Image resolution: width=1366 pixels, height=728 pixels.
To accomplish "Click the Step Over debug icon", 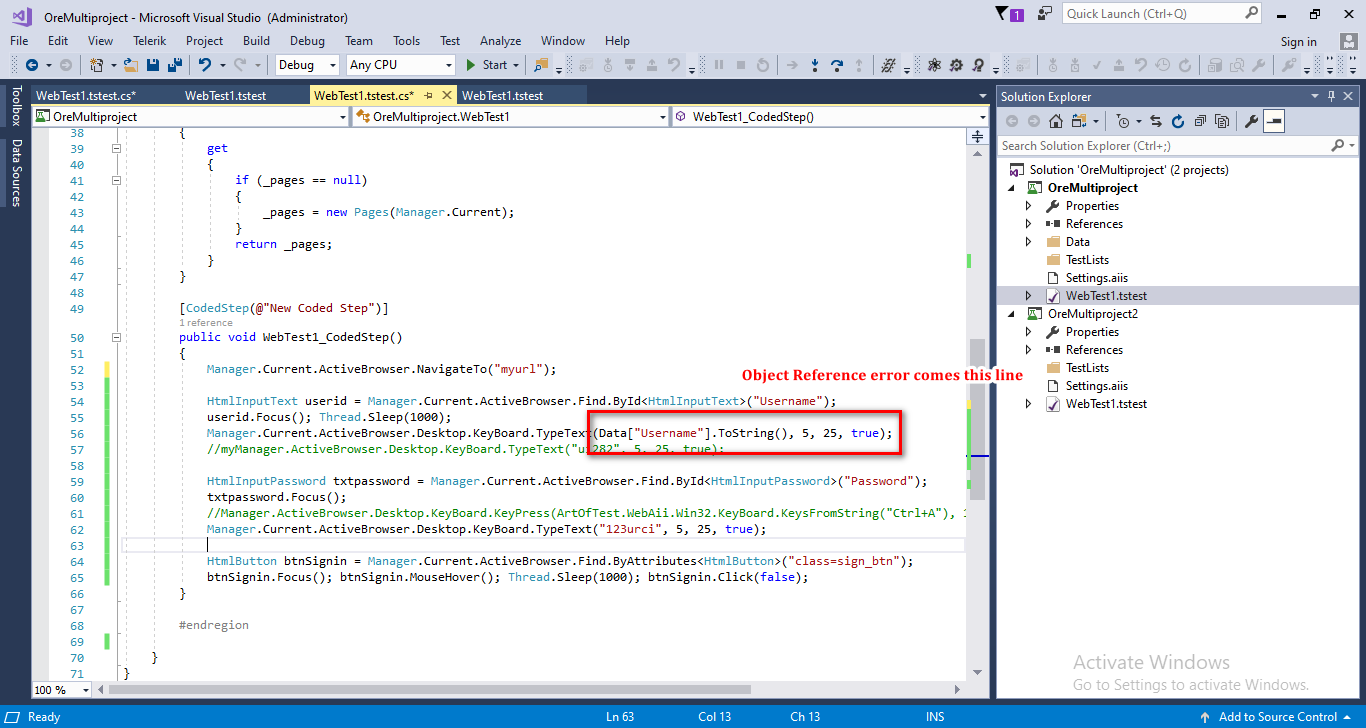I will point(837,65).
